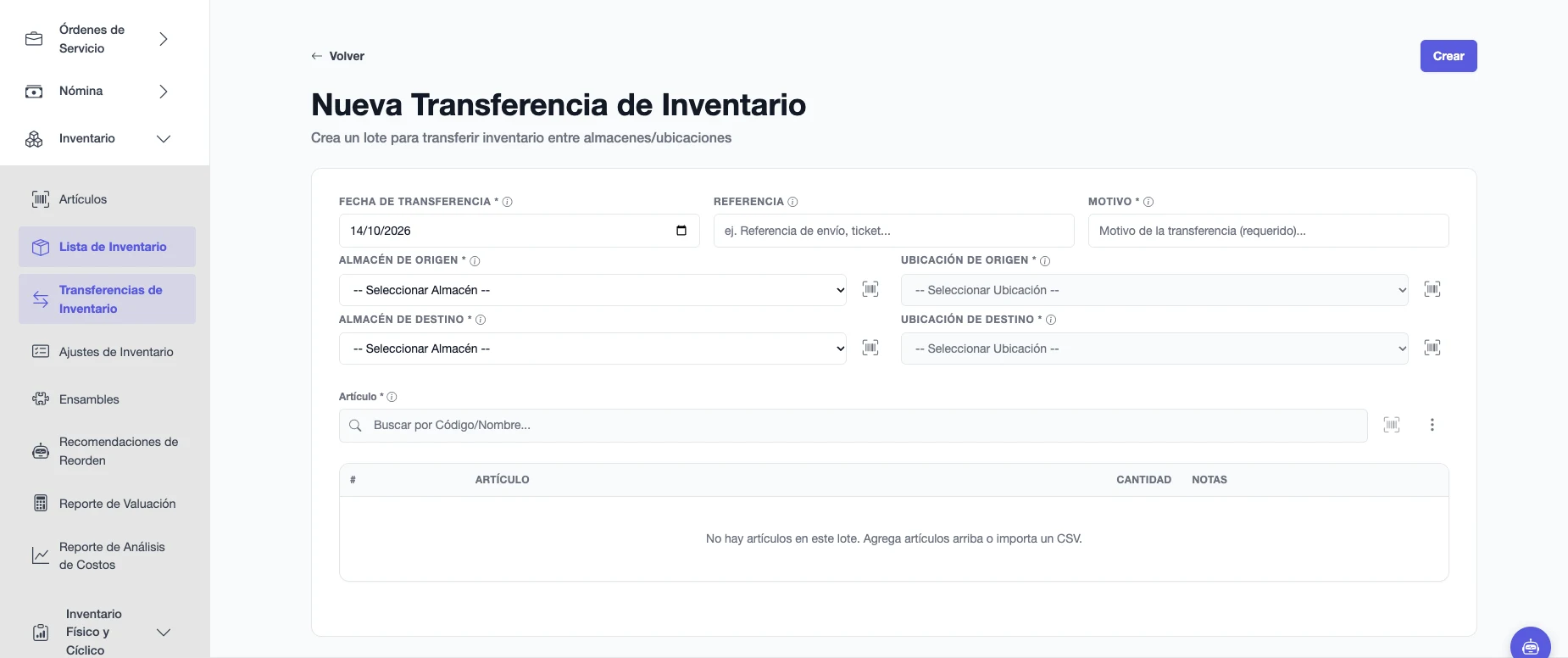The image size is (1568, 658).
Task: Click into the Motivo input field
Action: pos(1268,231)
